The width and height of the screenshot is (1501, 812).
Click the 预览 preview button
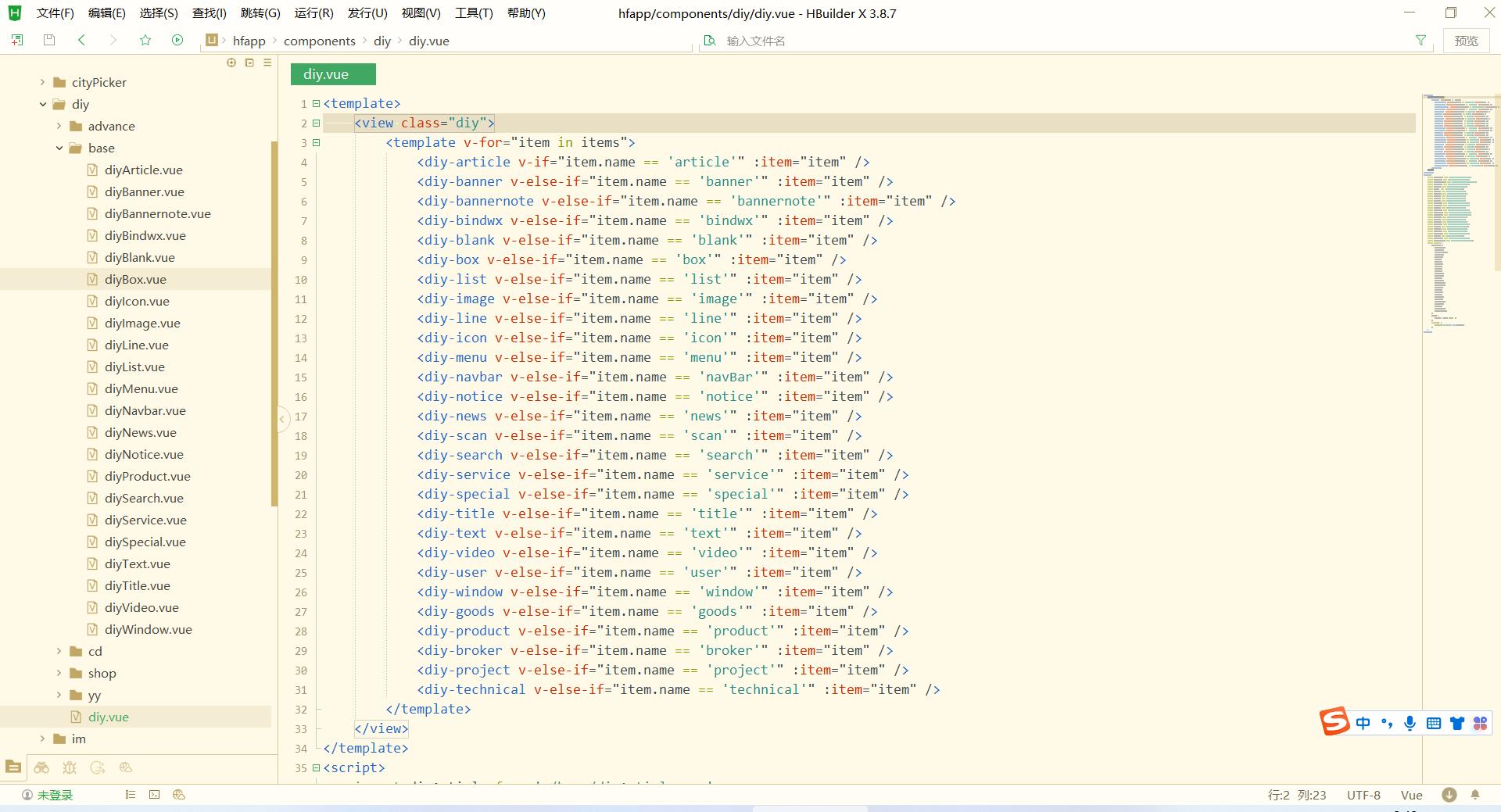(1466, 41)
